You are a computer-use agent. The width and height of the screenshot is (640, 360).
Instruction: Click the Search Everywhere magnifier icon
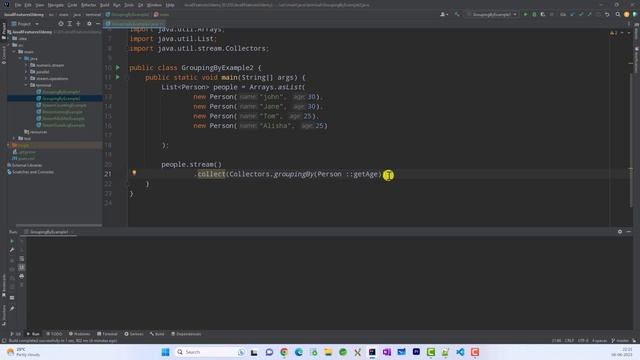tap(618, 14)
